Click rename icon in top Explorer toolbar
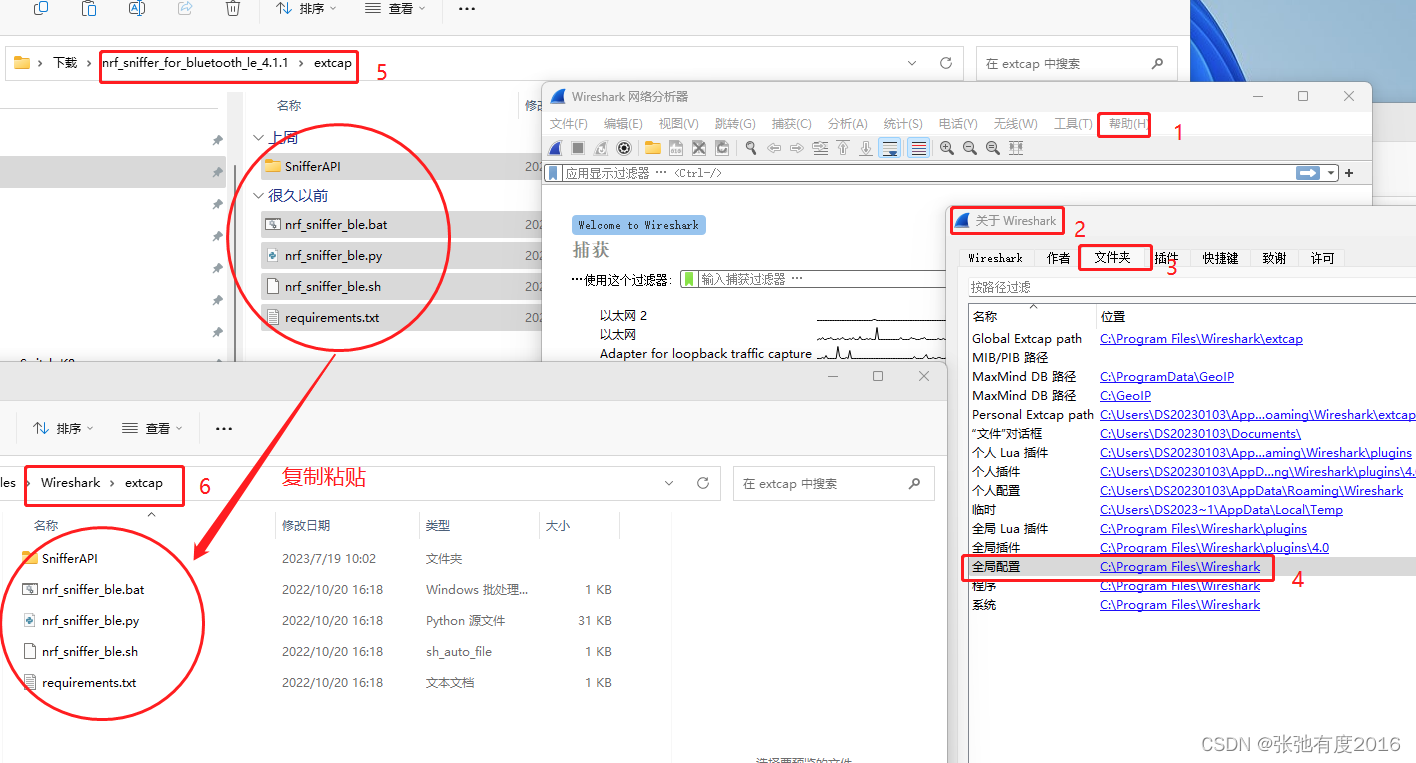This screenshot has height=763, width=1416. [x=137, y=8]
